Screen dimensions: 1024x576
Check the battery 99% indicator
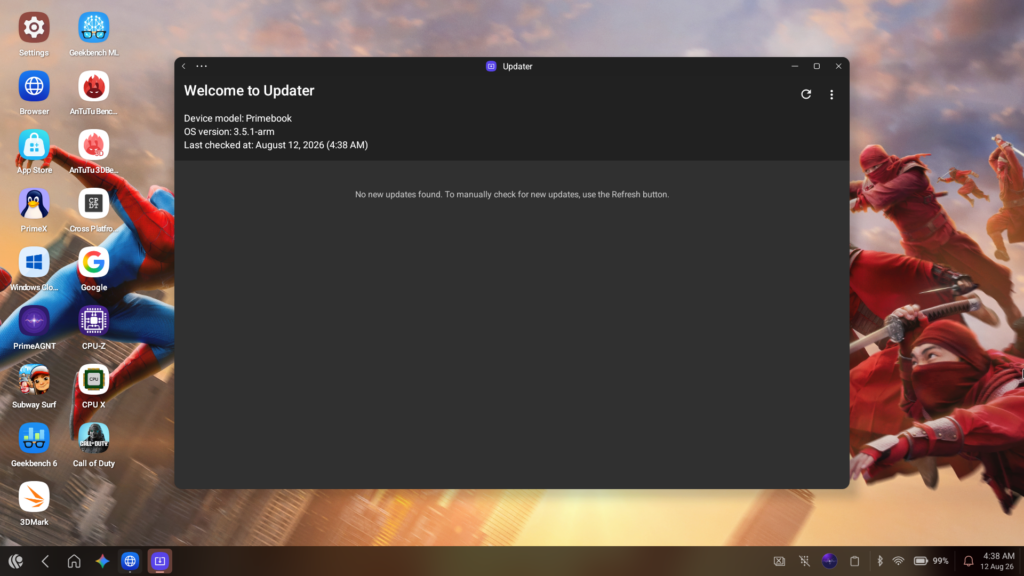coord(931,561)
